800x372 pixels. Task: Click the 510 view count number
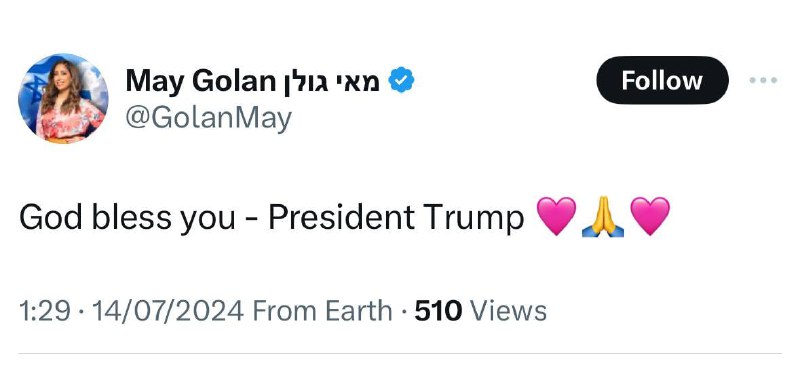point(438,311)
